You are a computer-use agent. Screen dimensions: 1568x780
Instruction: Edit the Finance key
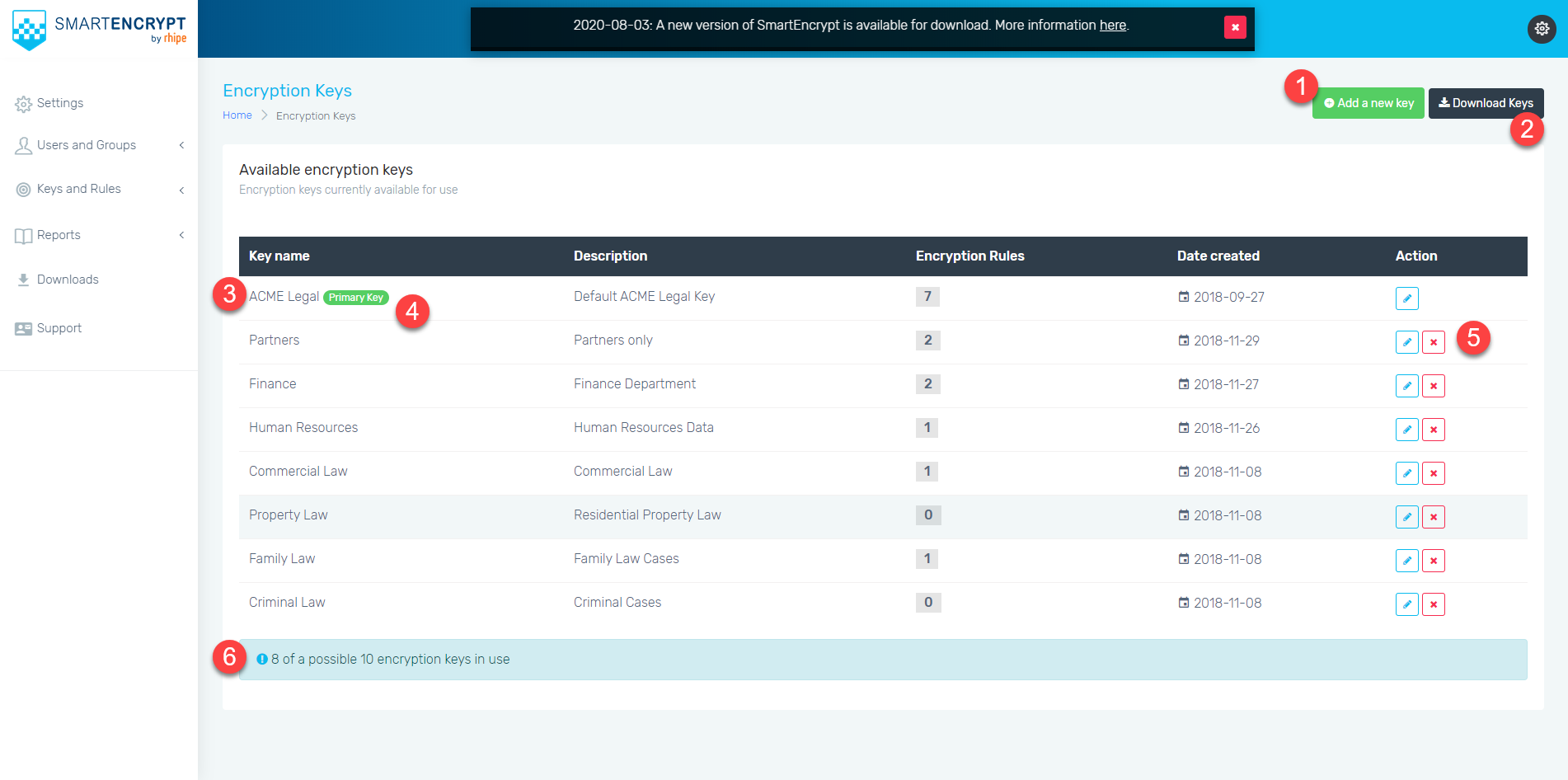click(x=1406, y=386)
